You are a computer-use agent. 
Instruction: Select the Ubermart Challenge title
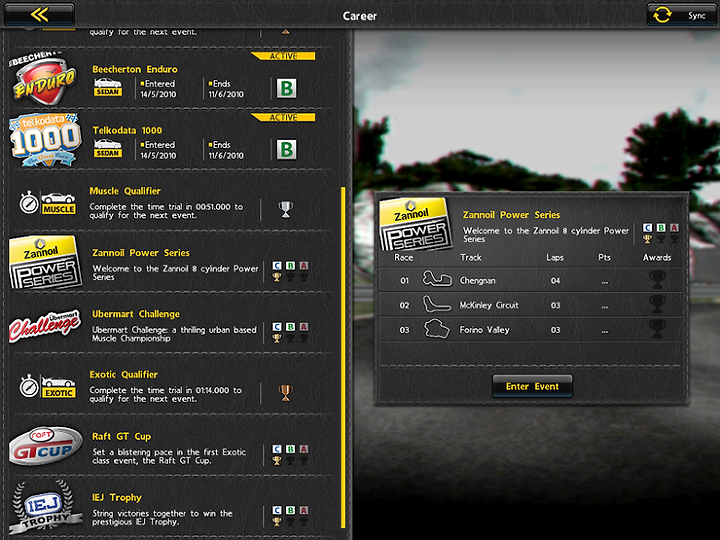[136, 314]
